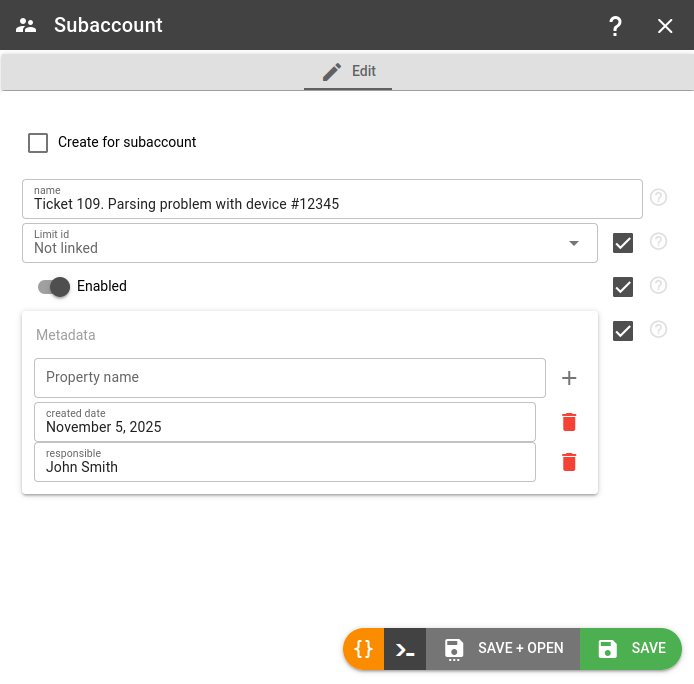Delete the created date metadata entry
The width and height of the screenshot is (694, 684).
569,422
